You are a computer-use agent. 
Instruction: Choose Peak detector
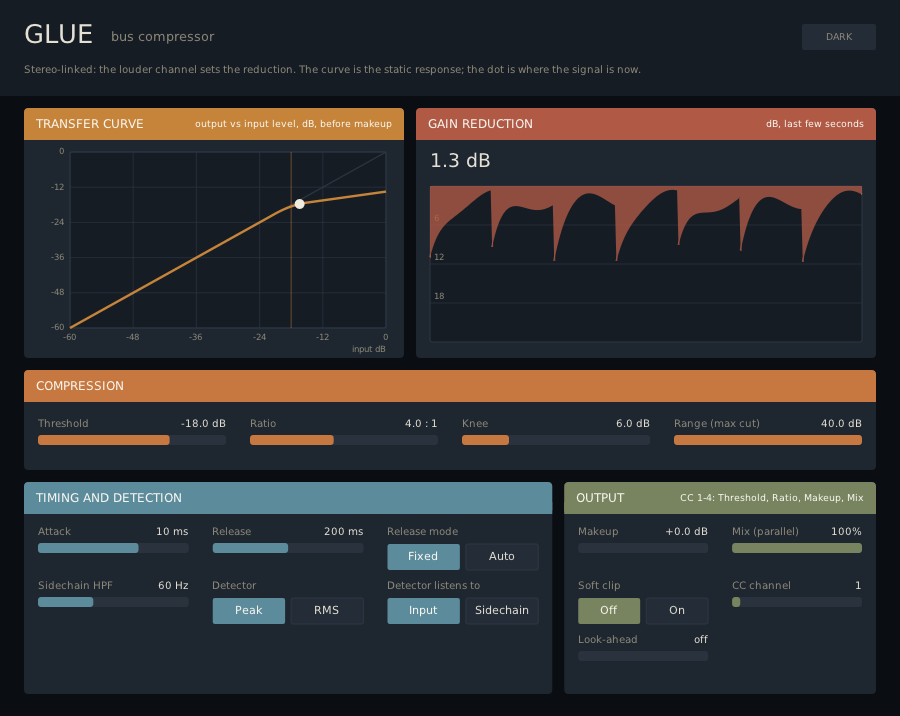pyautogui.click(x=249, y=610)
